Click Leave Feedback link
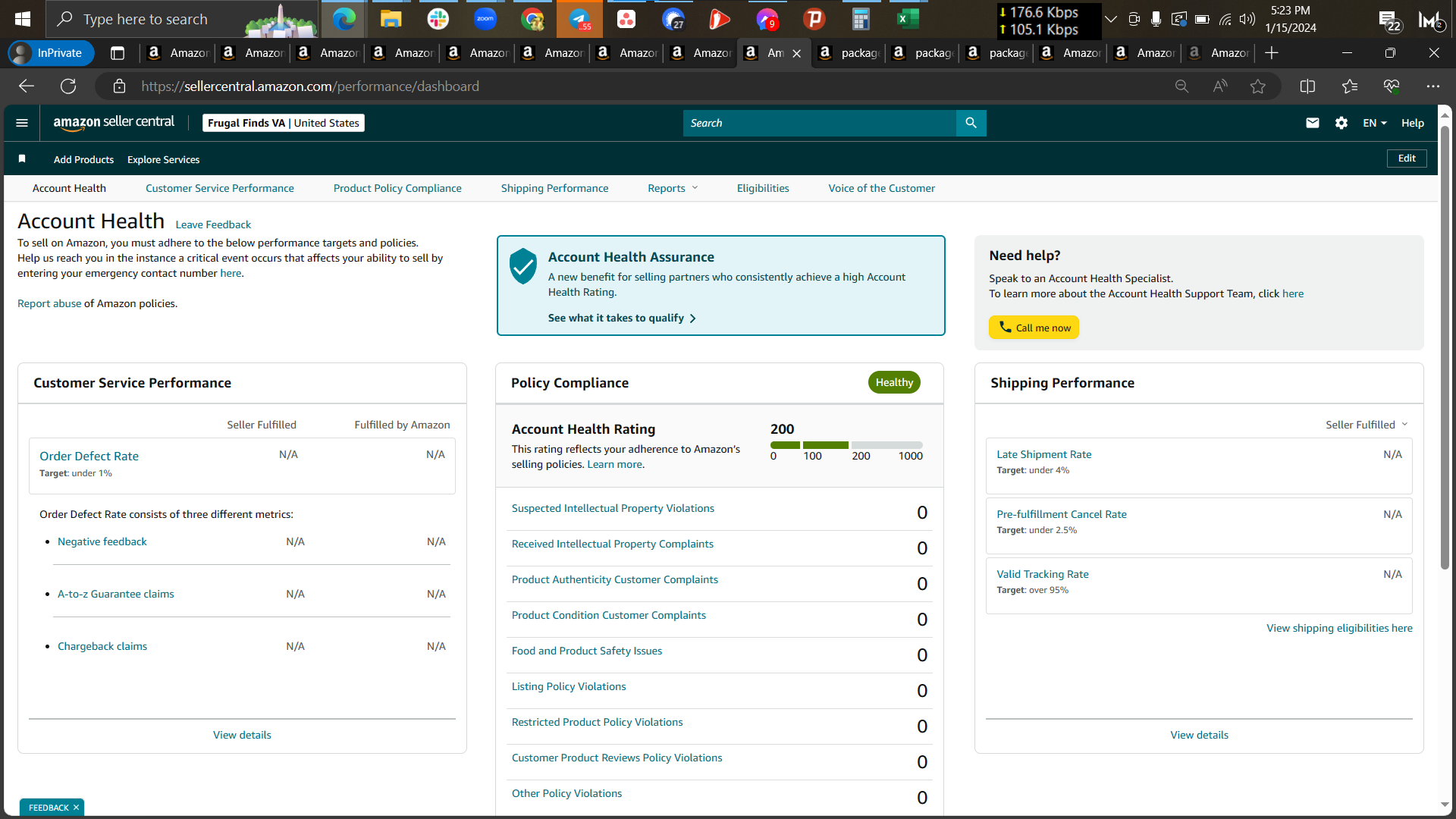This screenshot has height=819, width=1456. point(213,224)
